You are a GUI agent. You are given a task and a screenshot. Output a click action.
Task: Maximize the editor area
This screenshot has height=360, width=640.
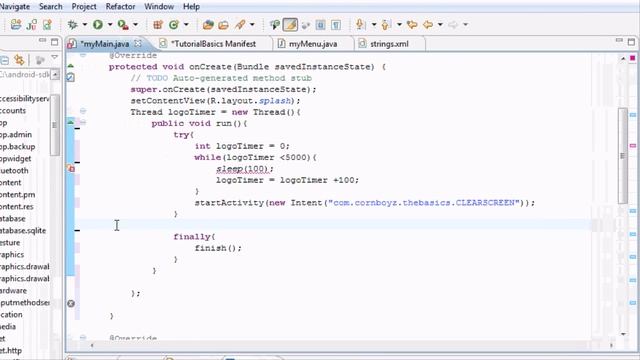(x=631, y=41)
